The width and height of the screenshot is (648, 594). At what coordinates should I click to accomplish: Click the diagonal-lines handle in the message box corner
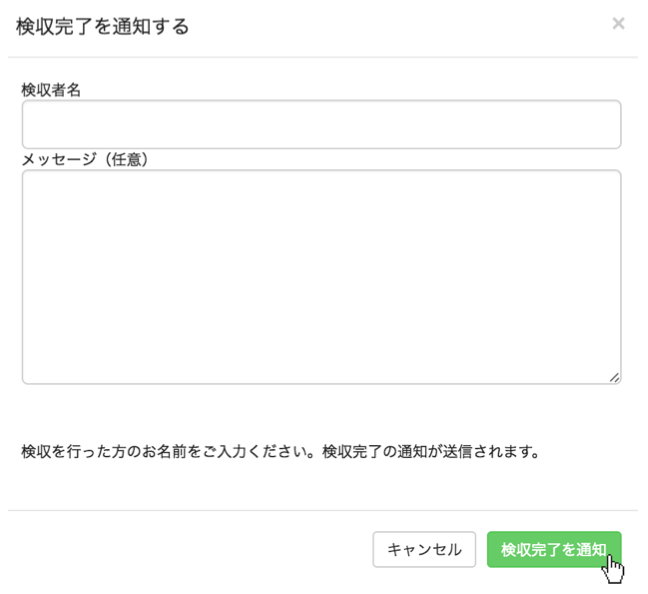coord(614,377)
